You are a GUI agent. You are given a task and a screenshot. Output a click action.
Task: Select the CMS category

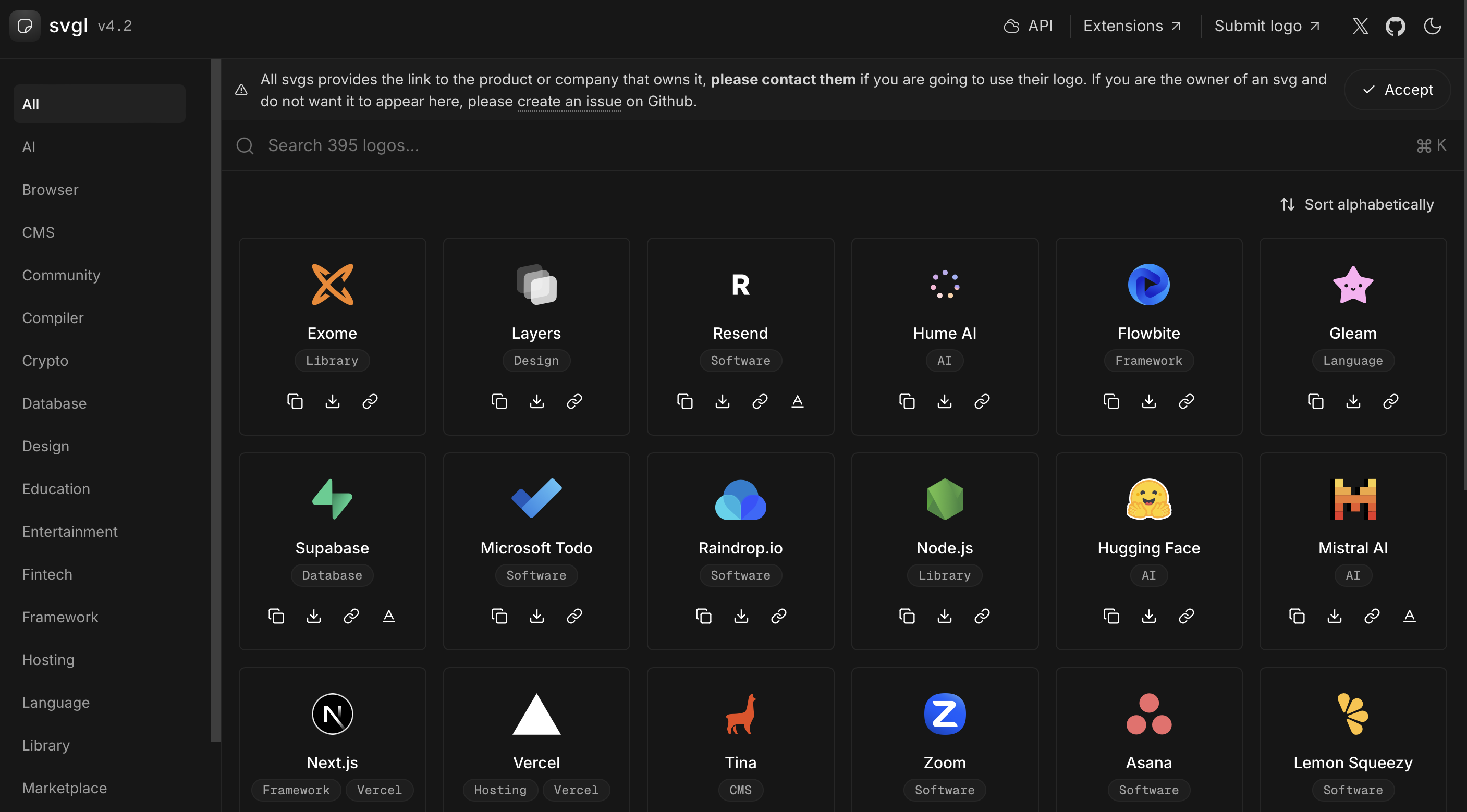point(100,232)
